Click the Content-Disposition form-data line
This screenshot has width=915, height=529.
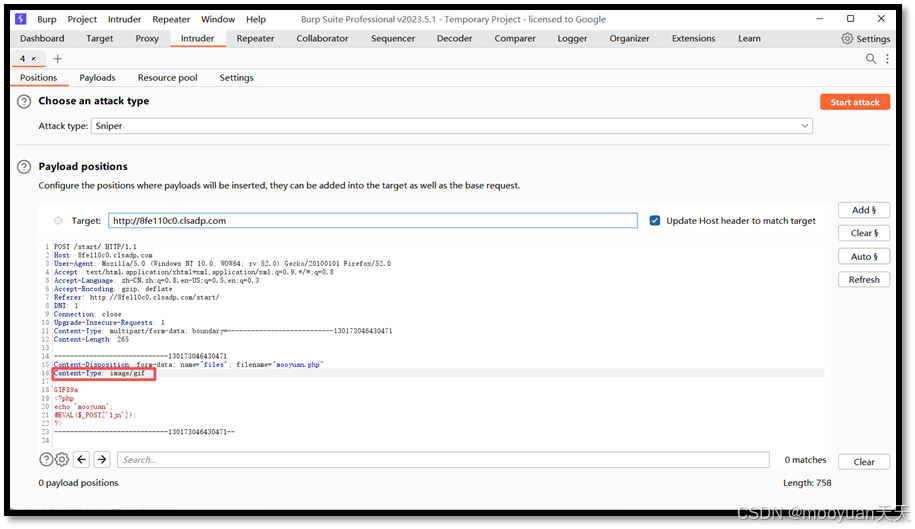[x=188, y=365]
